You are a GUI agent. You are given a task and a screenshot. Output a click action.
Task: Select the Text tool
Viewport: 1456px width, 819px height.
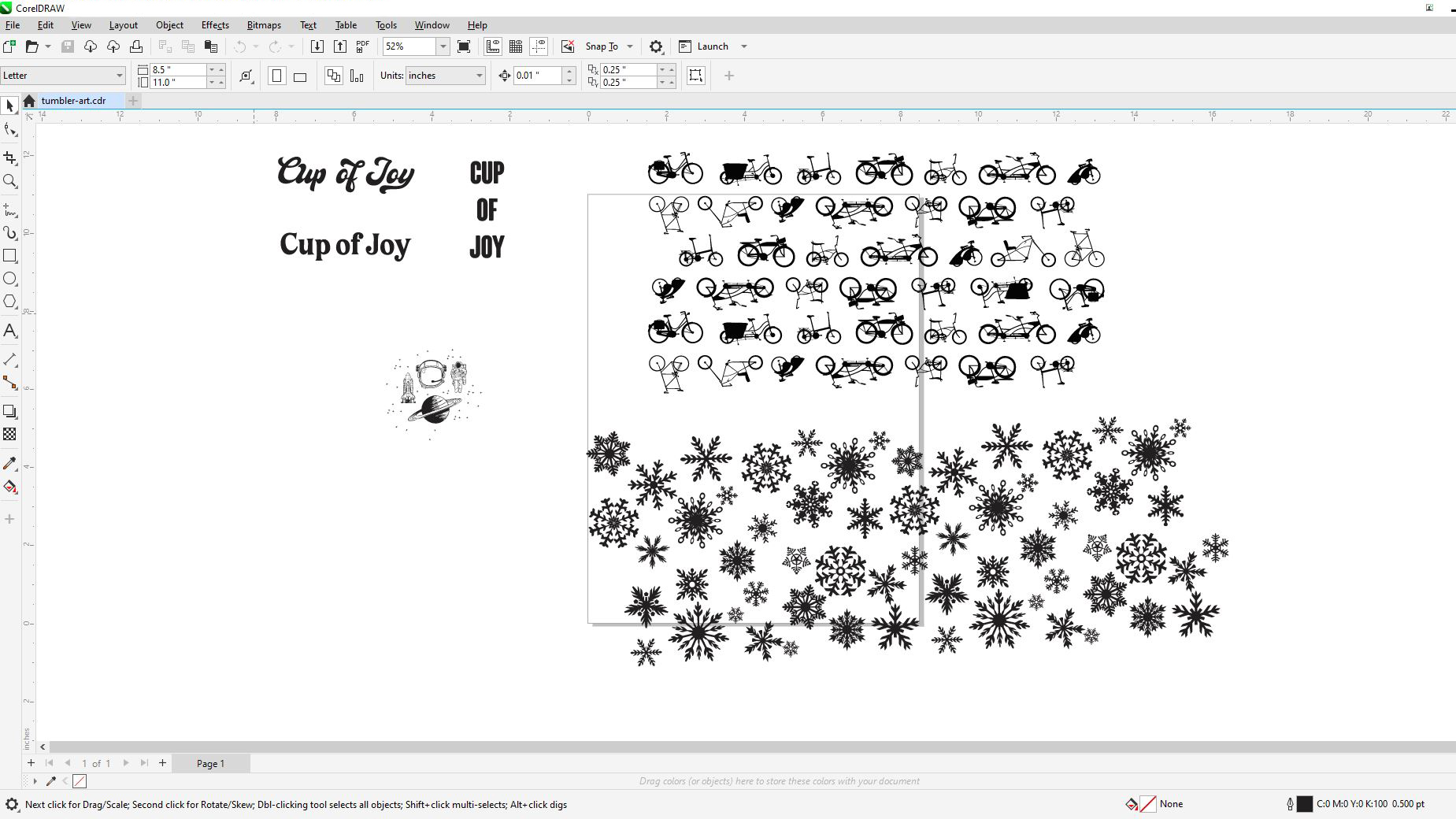[x=10, y=331]
